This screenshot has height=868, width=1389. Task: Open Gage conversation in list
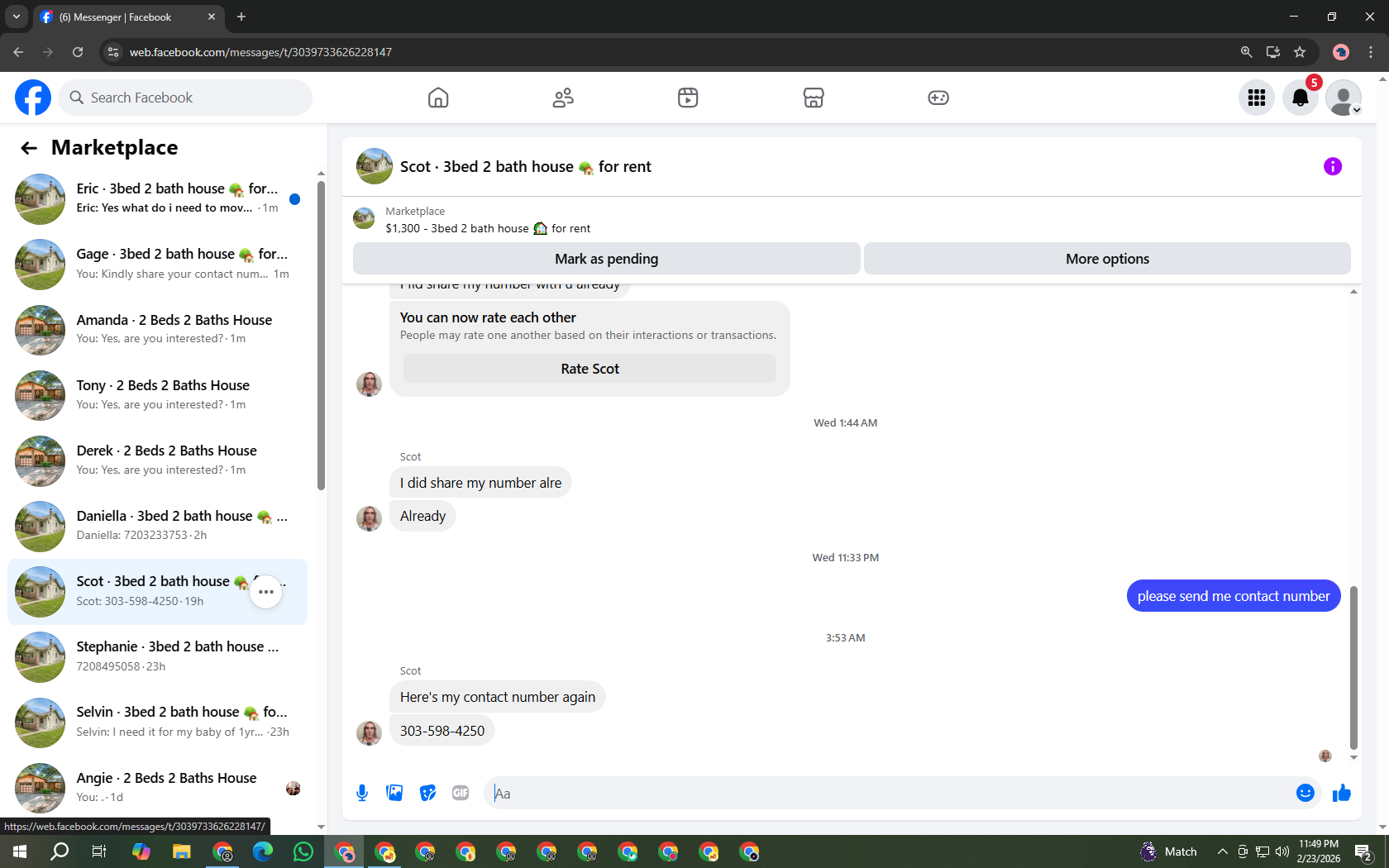point(157,264)
